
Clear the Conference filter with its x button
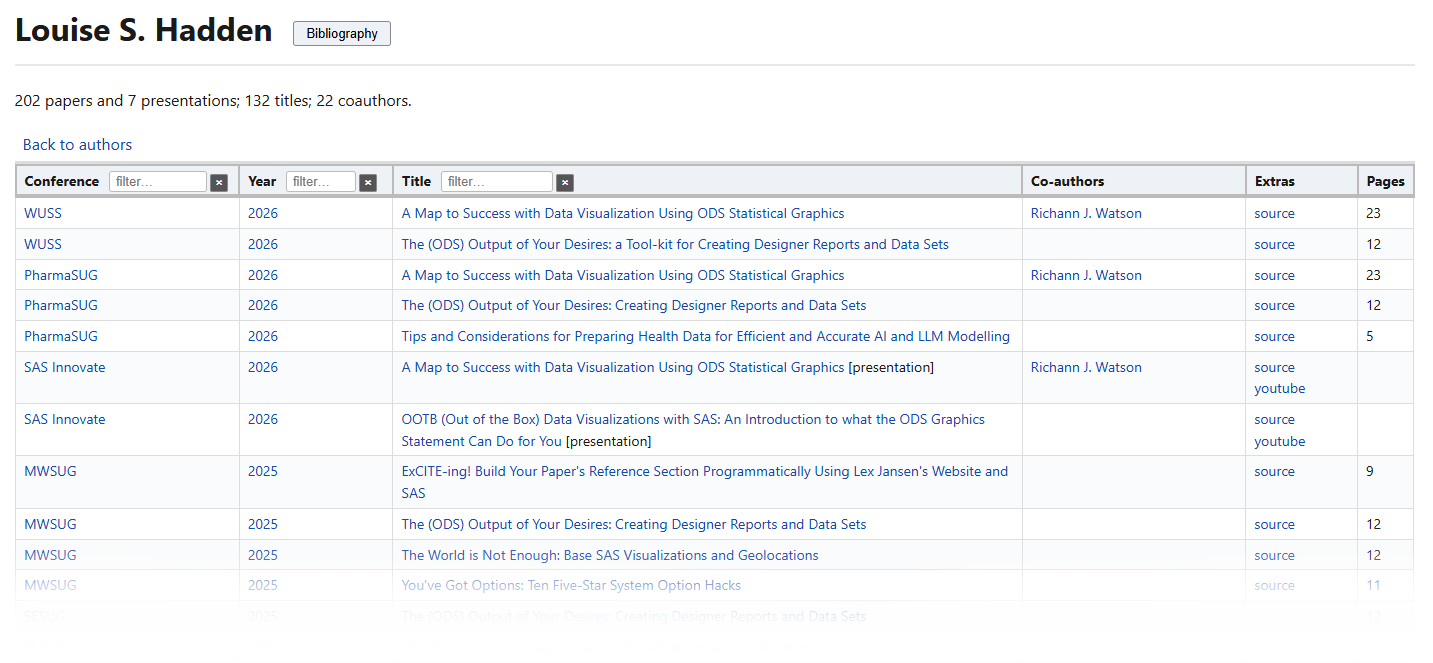[x=219, y=182]
